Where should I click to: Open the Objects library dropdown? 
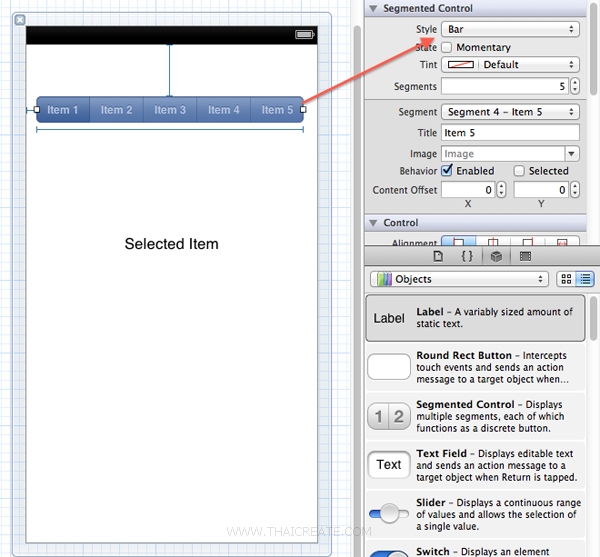pos(459,279)
